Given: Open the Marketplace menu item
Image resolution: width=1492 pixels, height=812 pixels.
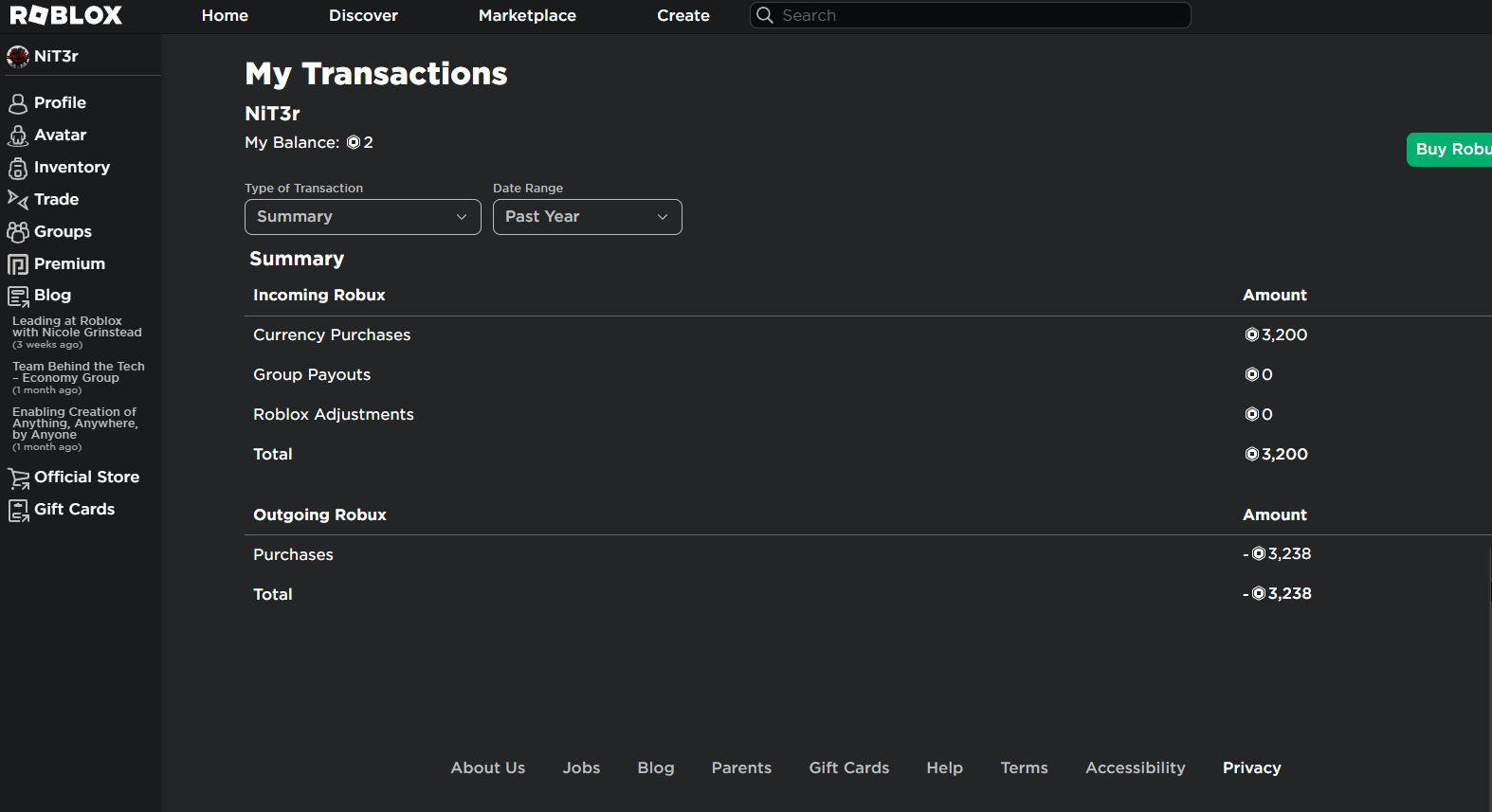Looking at the screenshot, I should (x=527, y=16).
